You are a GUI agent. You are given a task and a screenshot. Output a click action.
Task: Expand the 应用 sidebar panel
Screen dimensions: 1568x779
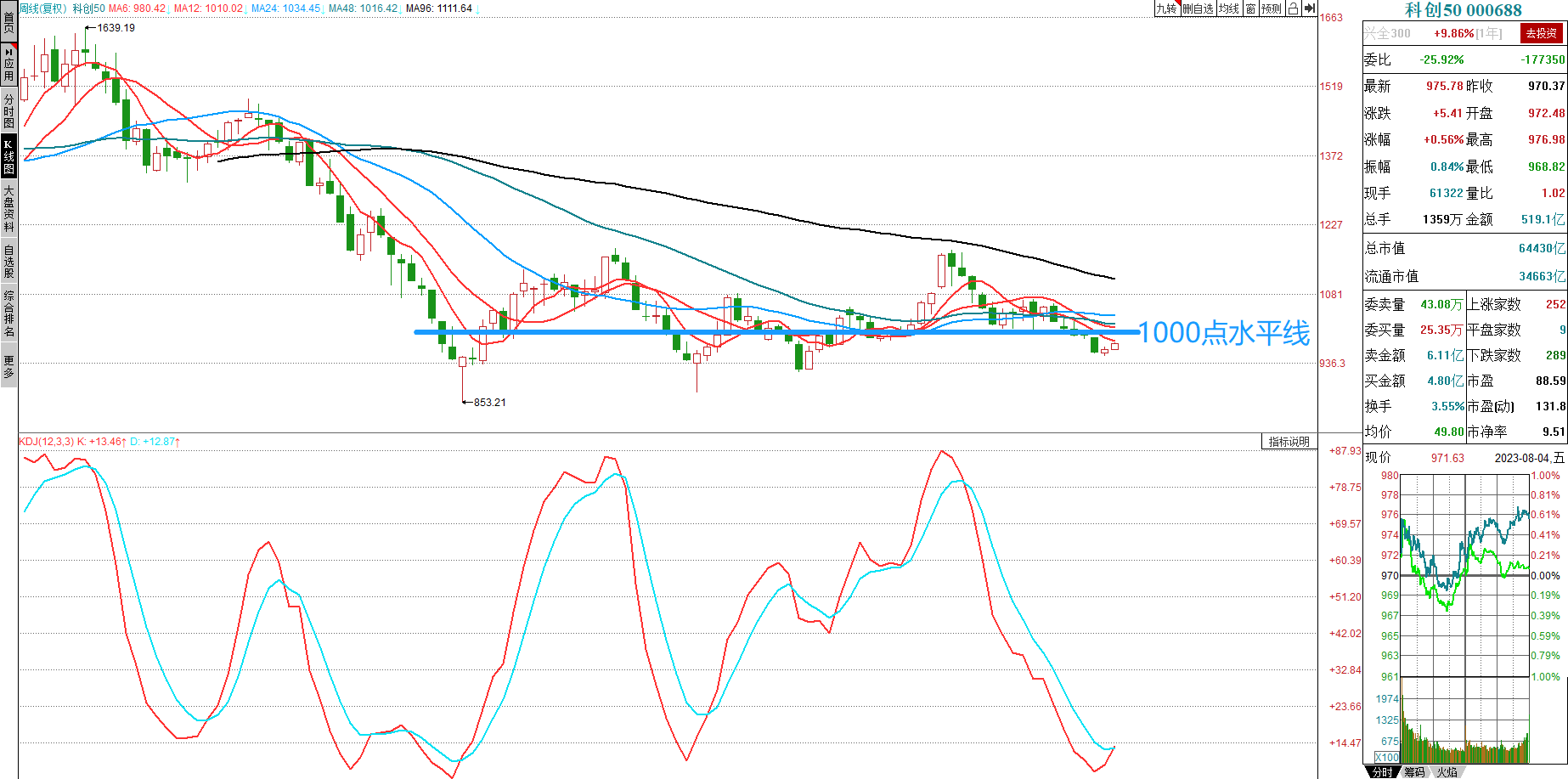[8, 64]
